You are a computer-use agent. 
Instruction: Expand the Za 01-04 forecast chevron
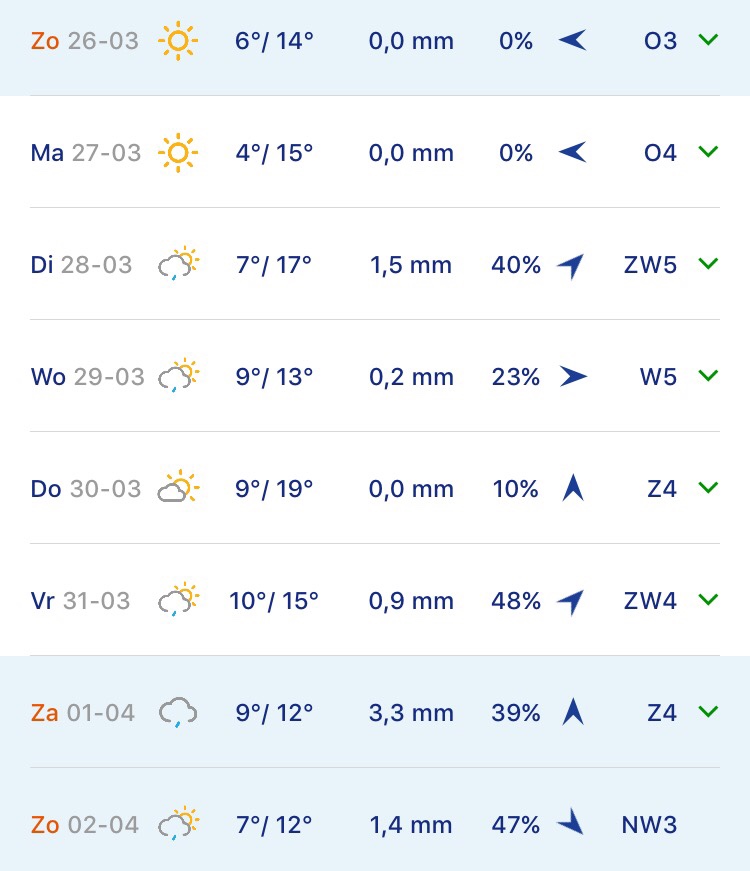pos(708,711)
